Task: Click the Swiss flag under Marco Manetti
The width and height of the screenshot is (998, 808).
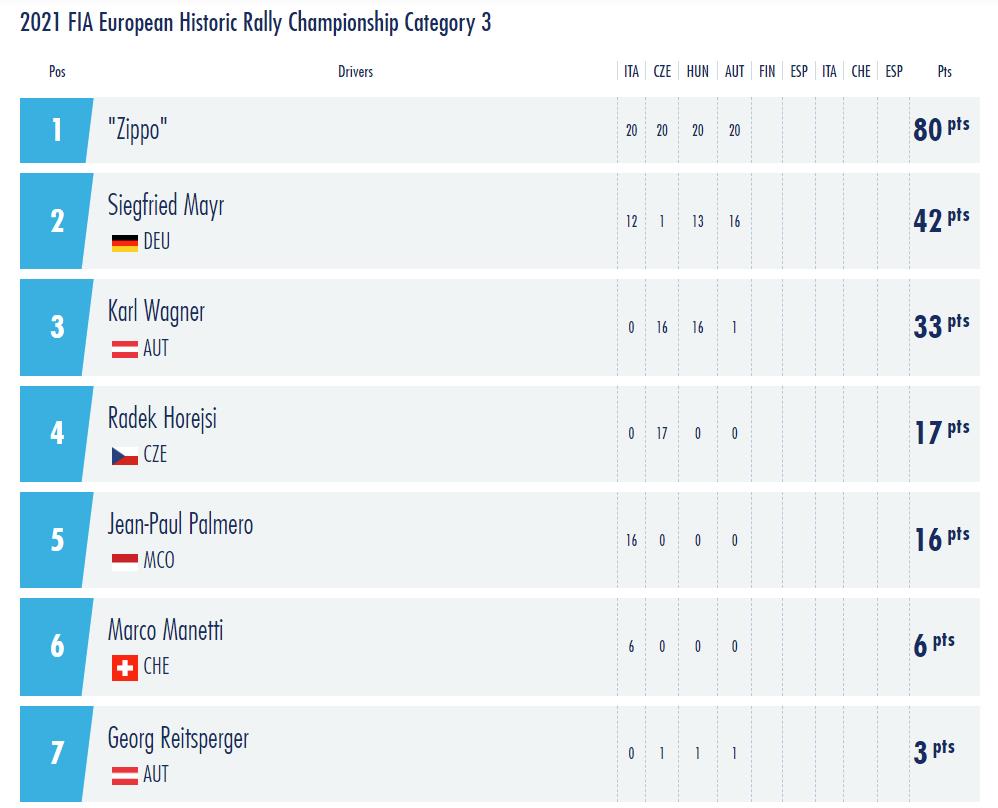Action: point(125,668)
